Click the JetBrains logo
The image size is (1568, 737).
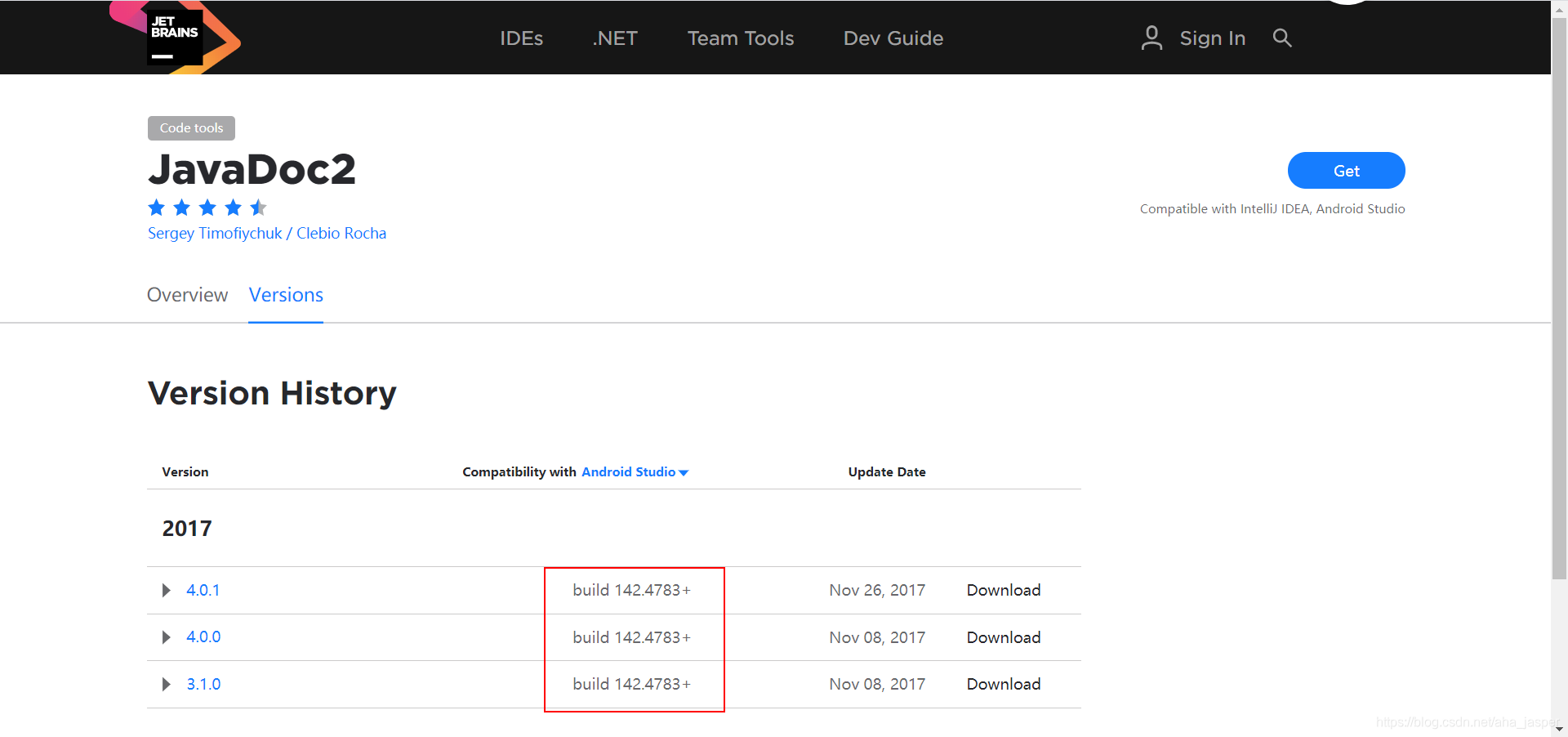tap(176, 38)
